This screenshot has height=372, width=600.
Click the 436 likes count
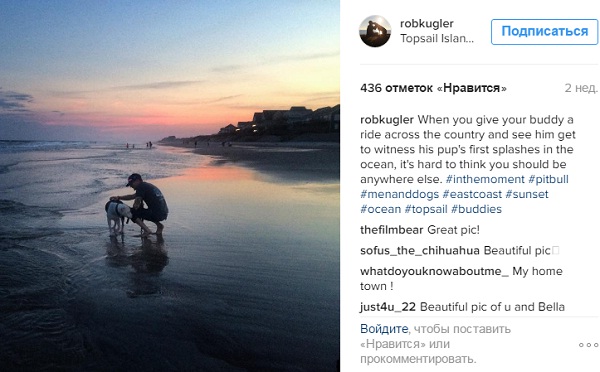433,88
